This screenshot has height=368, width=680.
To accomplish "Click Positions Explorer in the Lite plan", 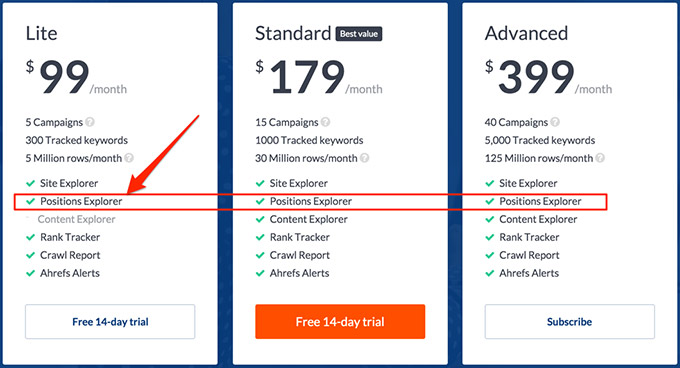I will (x=81, y=202).
